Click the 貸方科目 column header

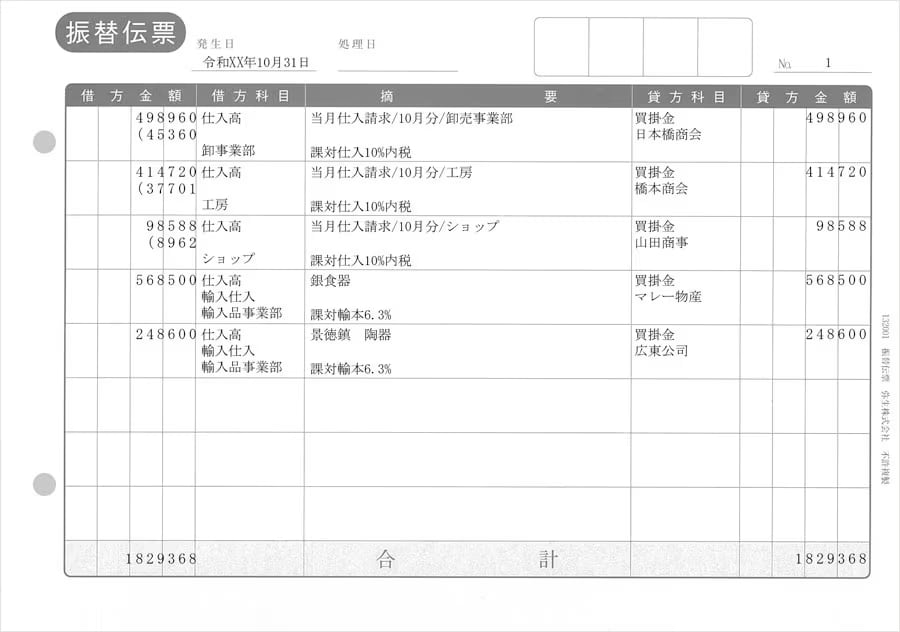(x=686, y=97)
